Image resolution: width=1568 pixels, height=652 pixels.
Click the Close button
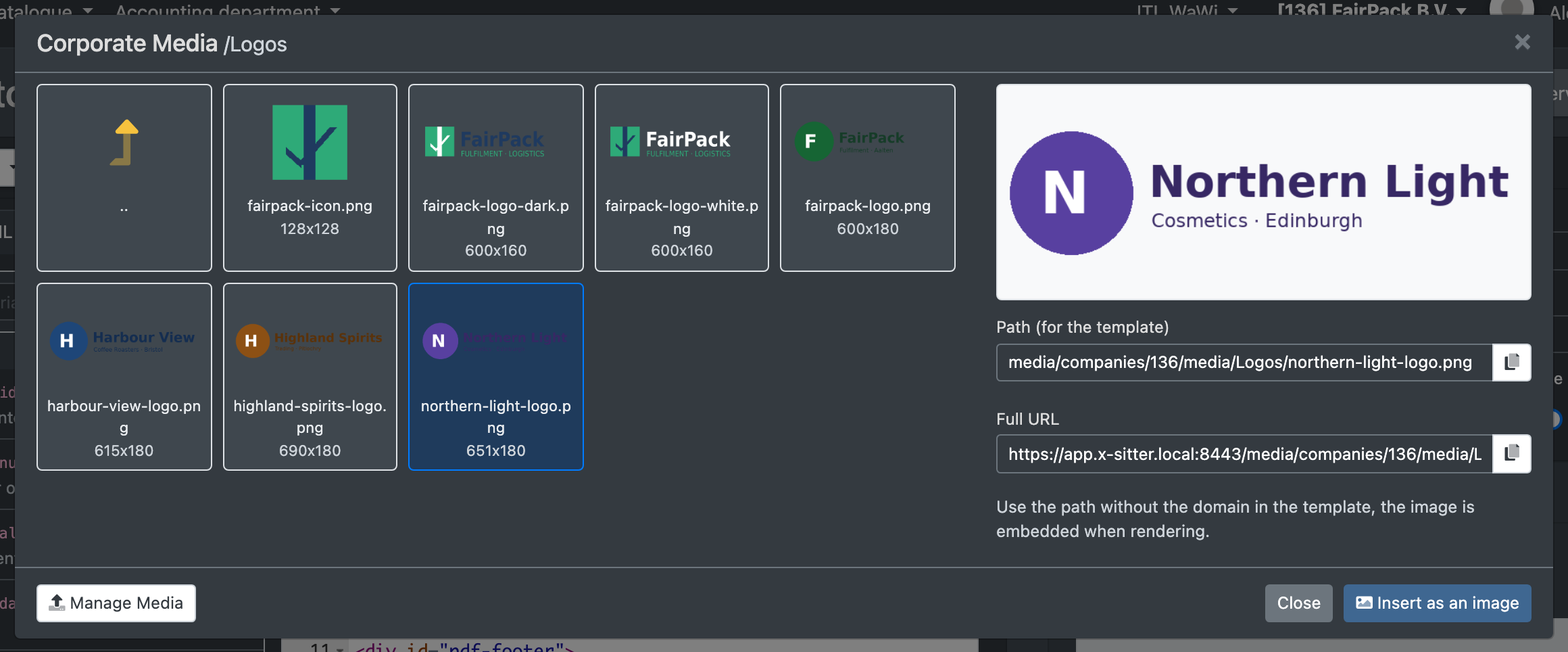click(1298, 603)
